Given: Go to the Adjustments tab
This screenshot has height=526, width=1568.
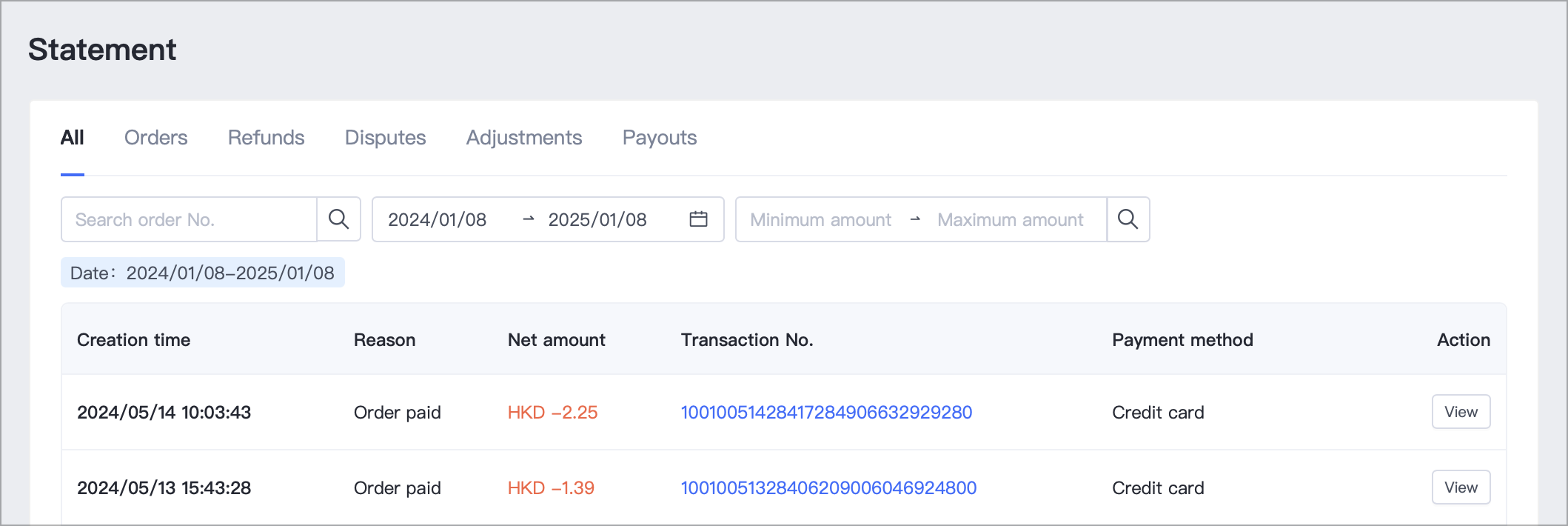Looking at the screenshot, I should point(523,138).
